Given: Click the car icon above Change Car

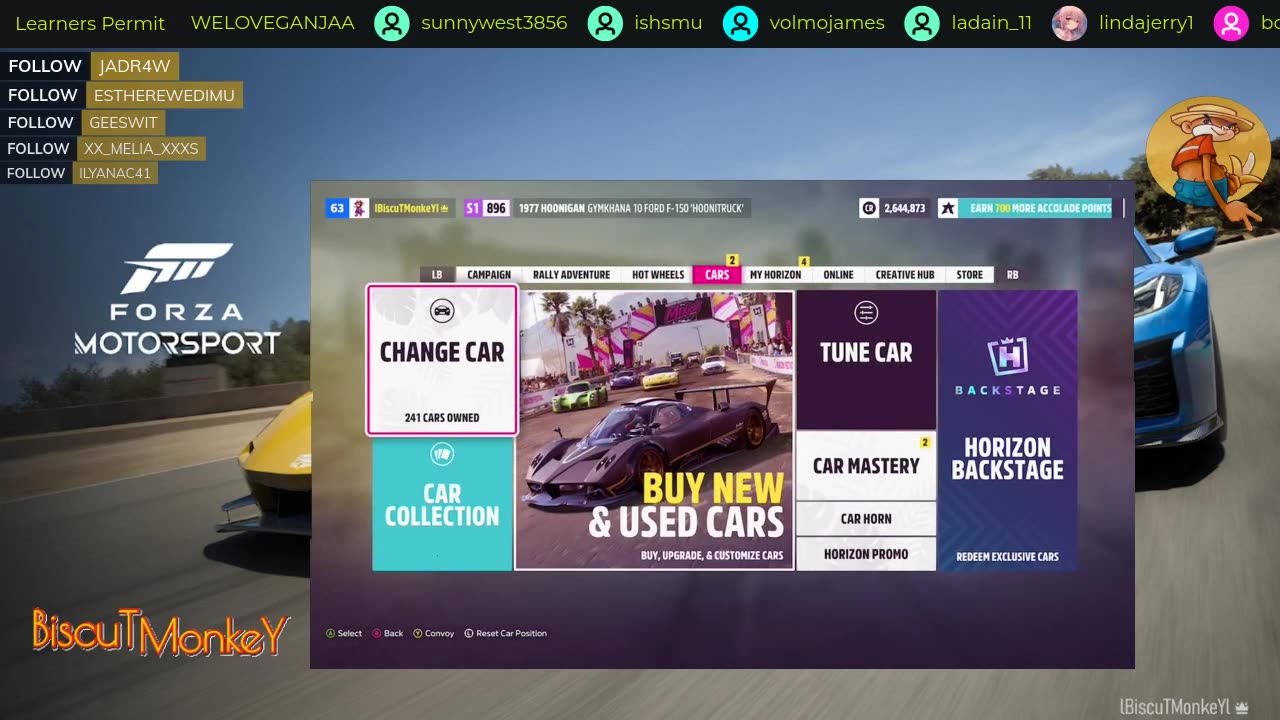Looking at the screenshot, I should tap(442, 311).
